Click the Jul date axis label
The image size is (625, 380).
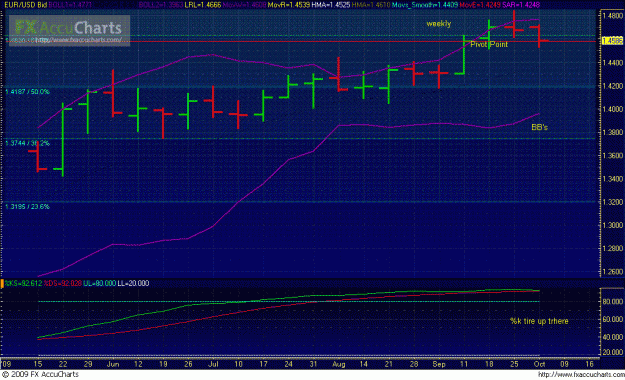(x=213, y=364)
